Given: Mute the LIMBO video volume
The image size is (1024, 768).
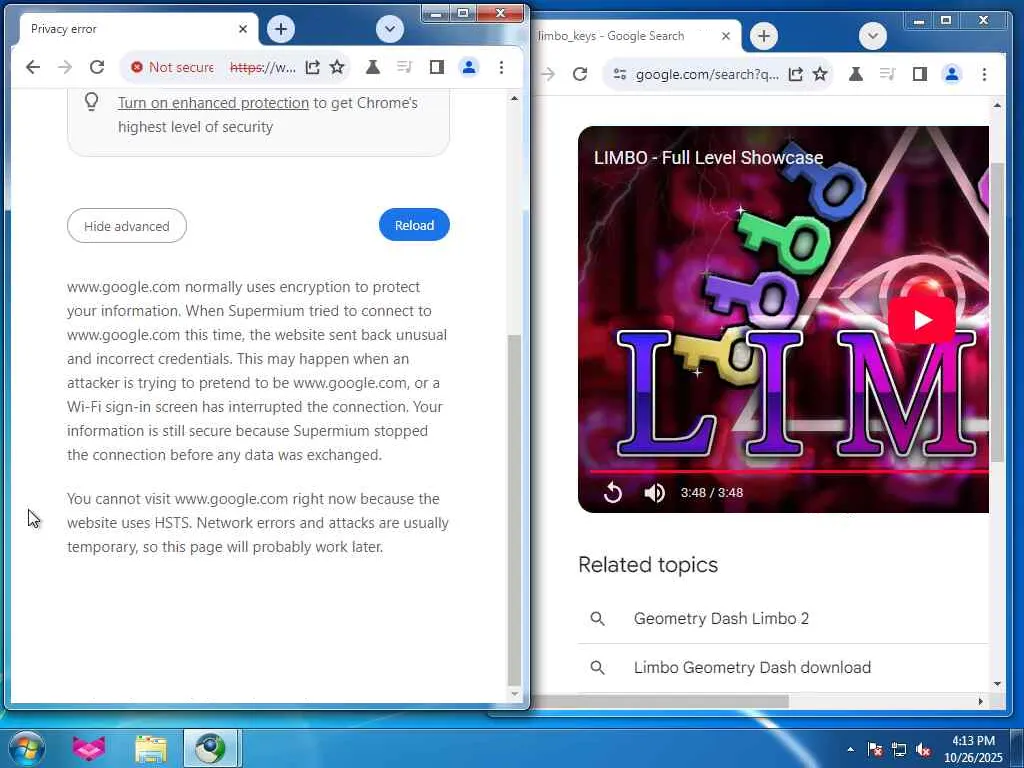Looking at the screenshot, I should 654,492.
